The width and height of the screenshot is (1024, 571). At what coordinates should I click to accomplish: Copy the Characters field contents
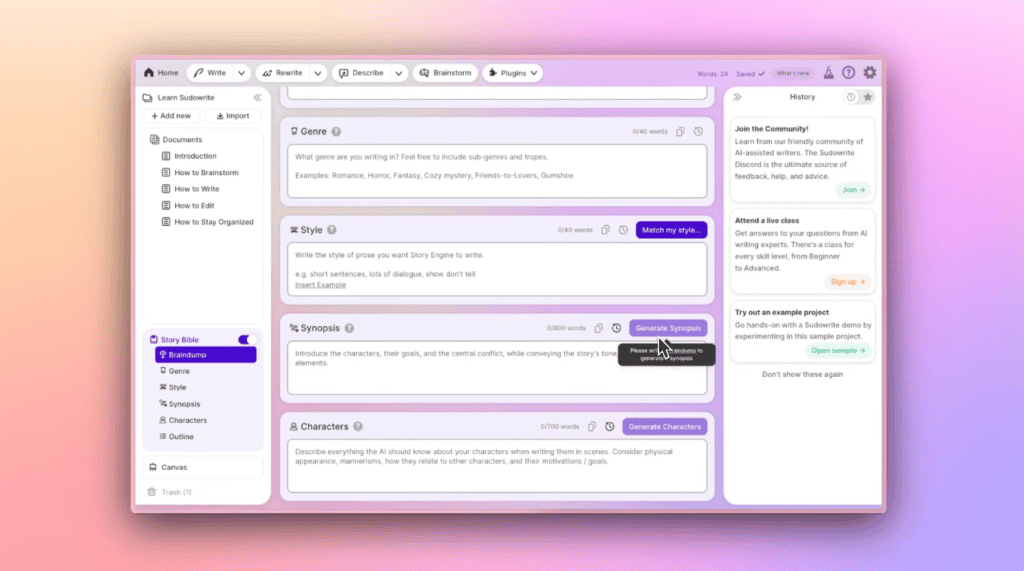click(x=592, y=427)
